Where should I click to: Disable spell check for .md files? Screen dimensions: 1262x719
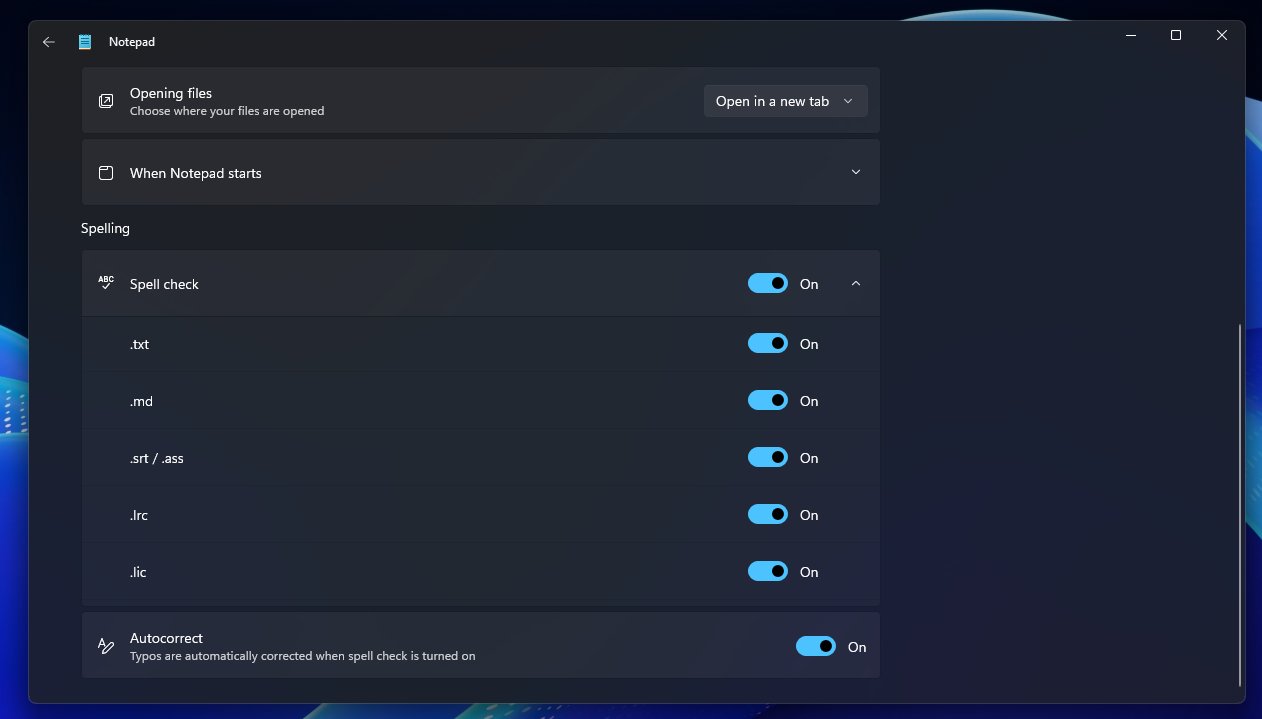[768, 401]
